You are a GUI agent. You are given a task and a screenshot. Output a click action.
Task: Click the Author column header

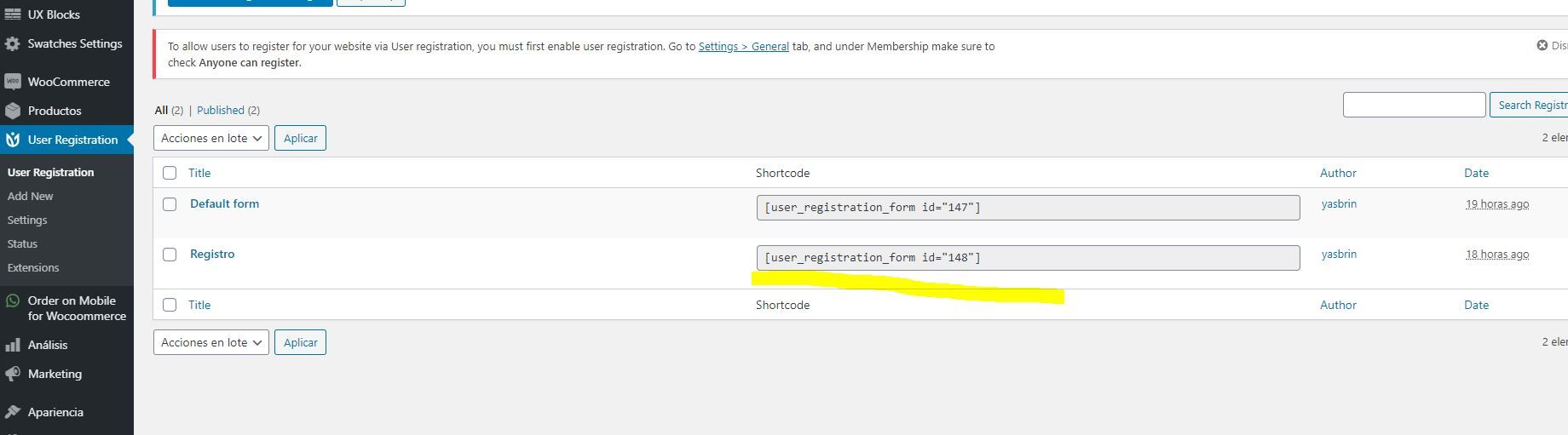1338,173
